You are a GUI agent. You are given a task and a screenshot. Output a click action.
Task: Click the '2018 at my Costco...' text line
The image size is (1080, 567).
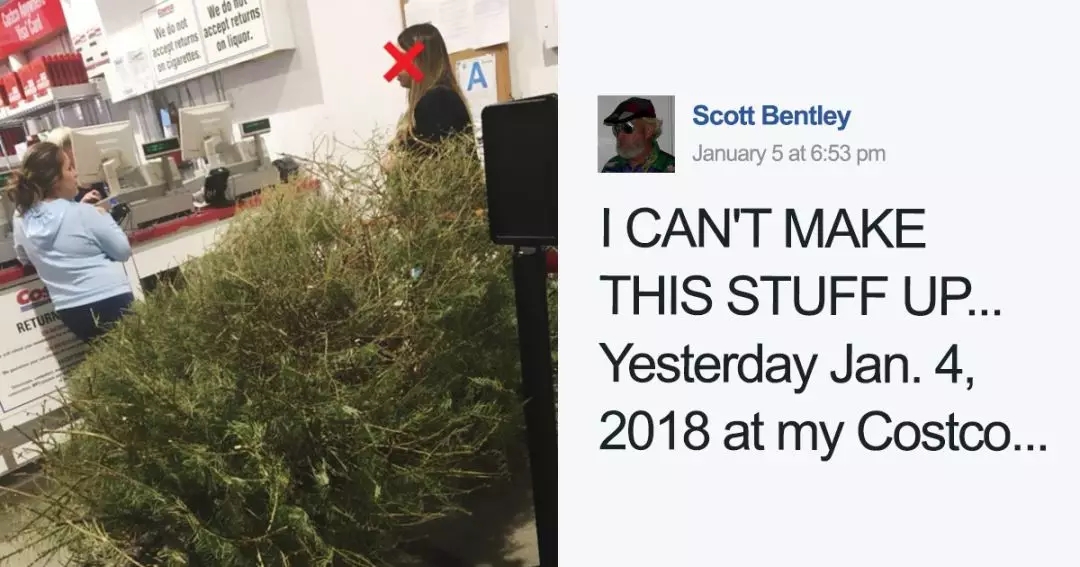click(822, 433)
